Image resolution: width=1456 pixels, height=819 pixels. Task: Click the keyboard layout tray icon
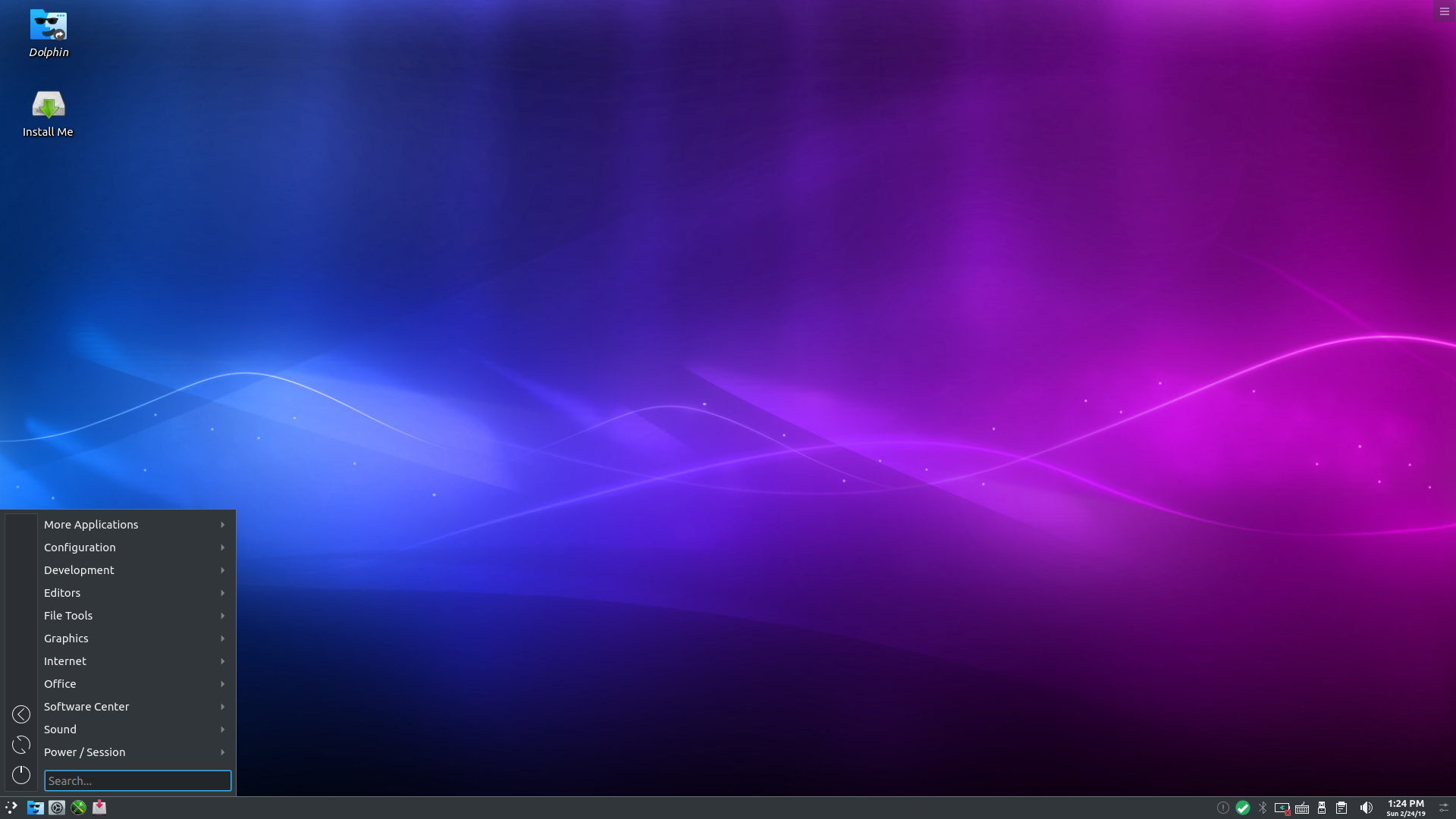click(1302, 808)
